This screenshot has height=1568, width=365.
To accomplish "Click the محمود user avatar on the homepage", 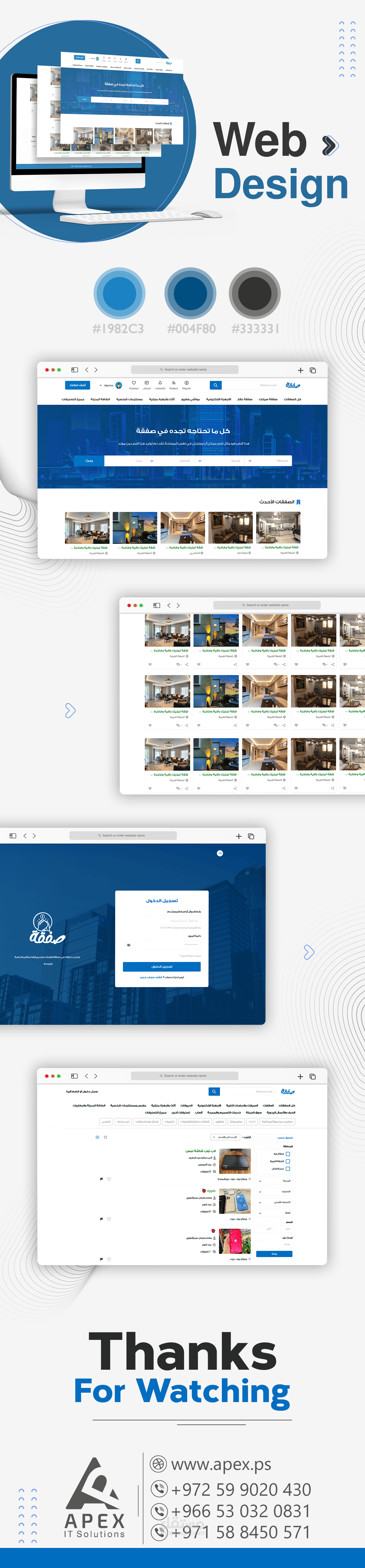I will pos(119,385).
